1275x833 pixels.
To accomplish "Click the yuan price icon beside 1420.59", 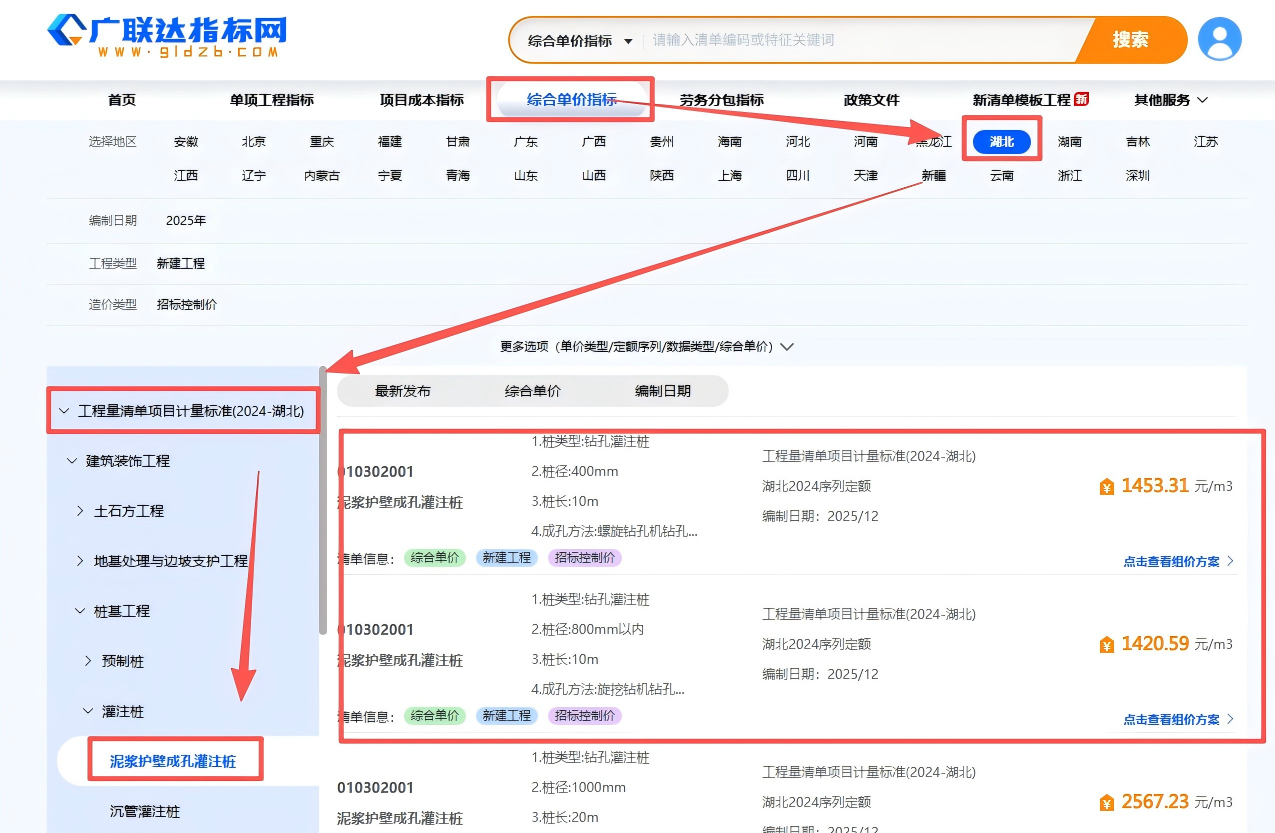I will 1106,645.
